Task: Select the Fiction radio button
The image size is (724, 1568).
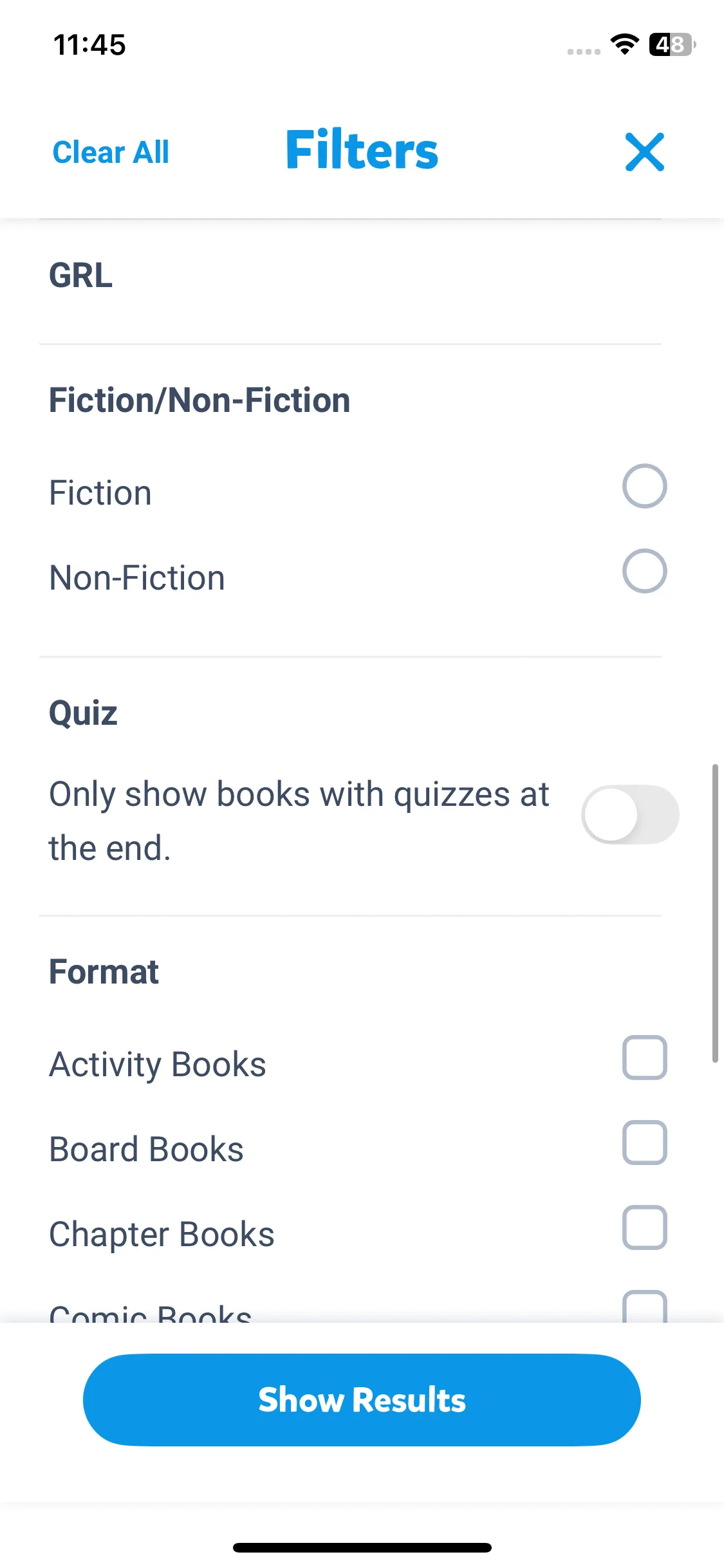Action: click(x=644, y=486)
